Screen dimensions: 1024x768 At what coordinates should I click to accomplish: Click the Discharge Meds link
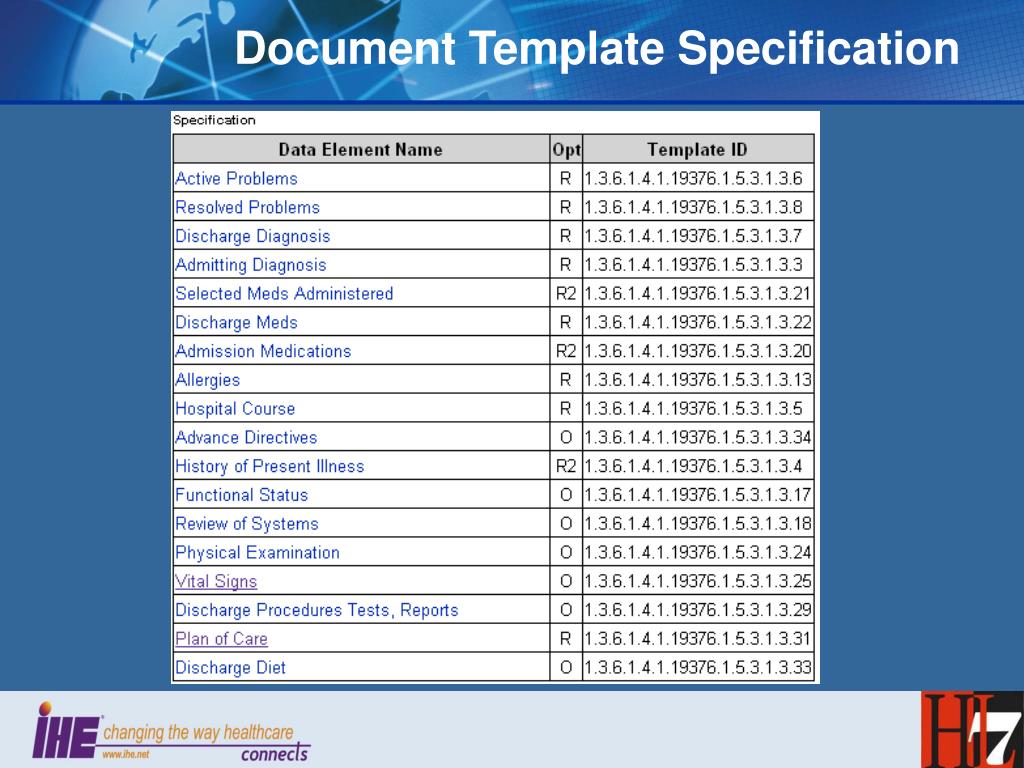(236, 322)
